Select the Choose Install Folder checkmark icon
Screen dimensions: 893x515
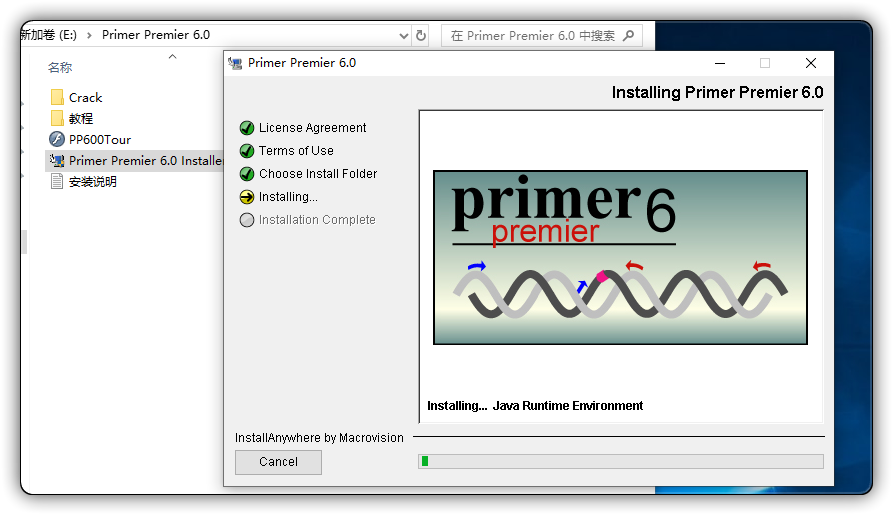click(247, 174)
